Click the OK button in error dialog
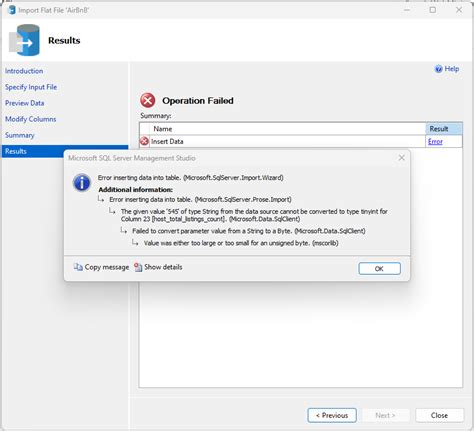Screen dimensions: 474x431 pyautogui.click(x=379, y=268)
